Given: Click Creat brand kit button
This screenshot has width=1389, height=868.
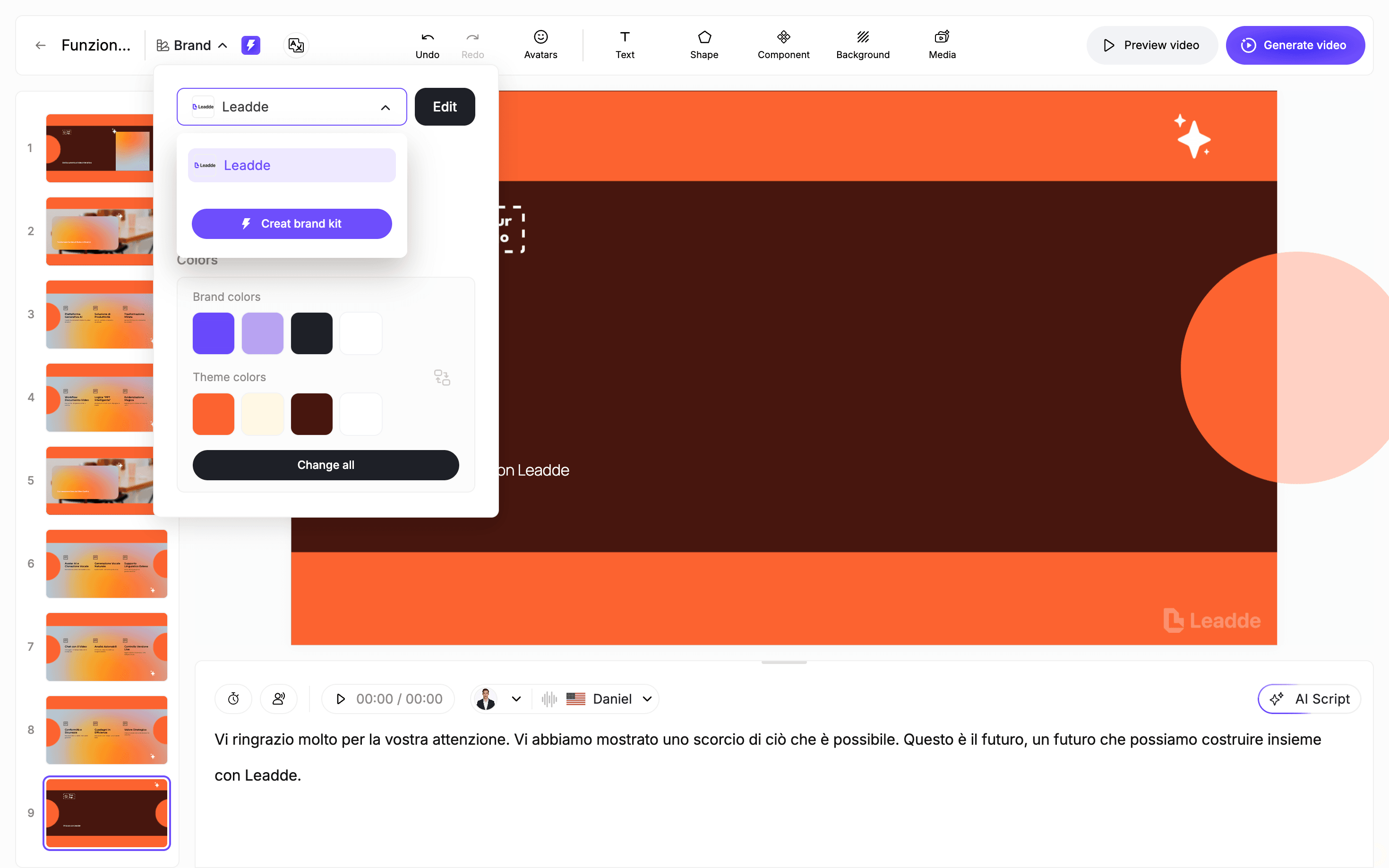Looking at the screenshot, I should (292, 224).
